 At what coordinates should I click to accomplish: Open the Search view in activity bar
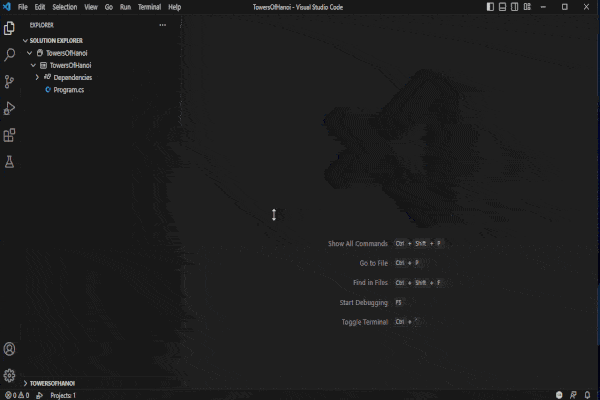pyautogui.click(x=10, y=55)
